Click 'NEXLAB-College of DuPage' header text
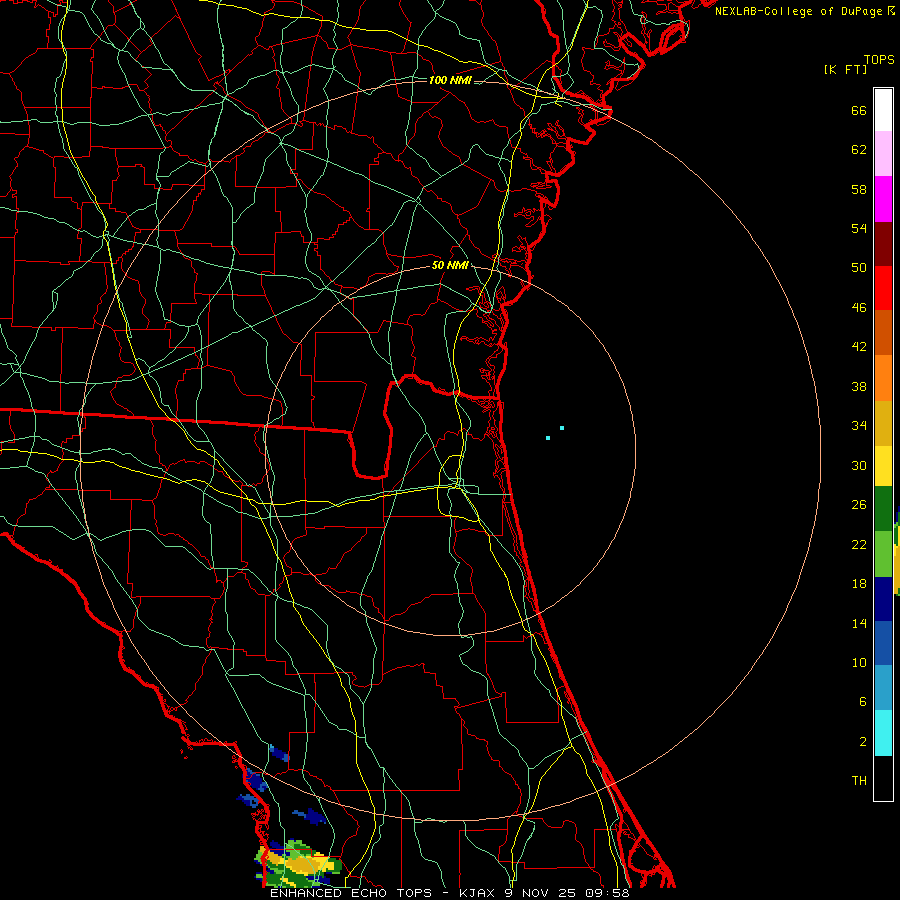 coord(798,11)
